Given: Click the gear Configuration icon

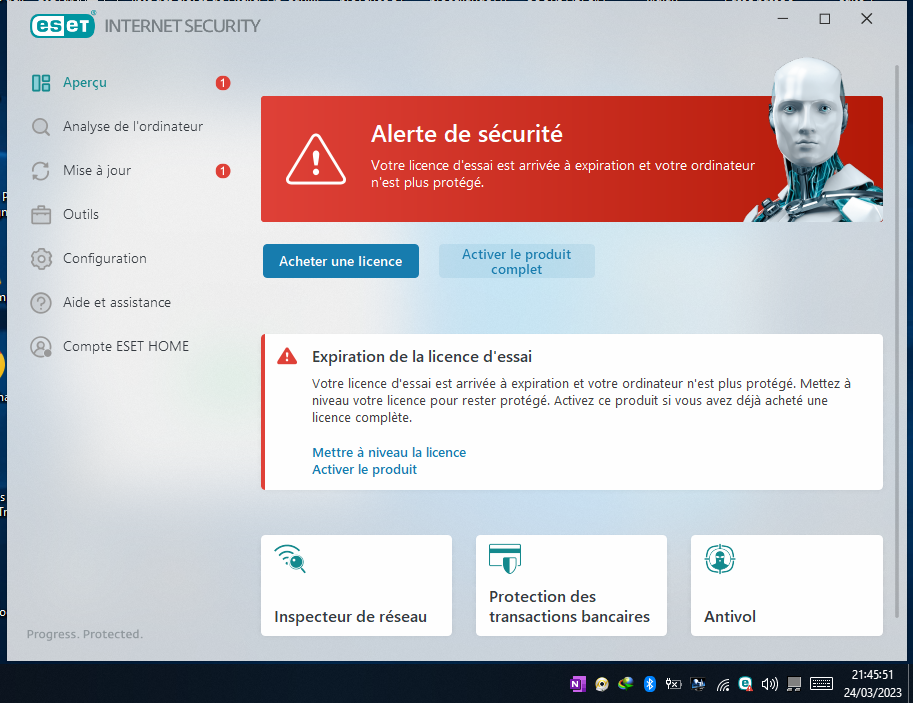Looking at the screenshot, I should (x=41, y=258).
